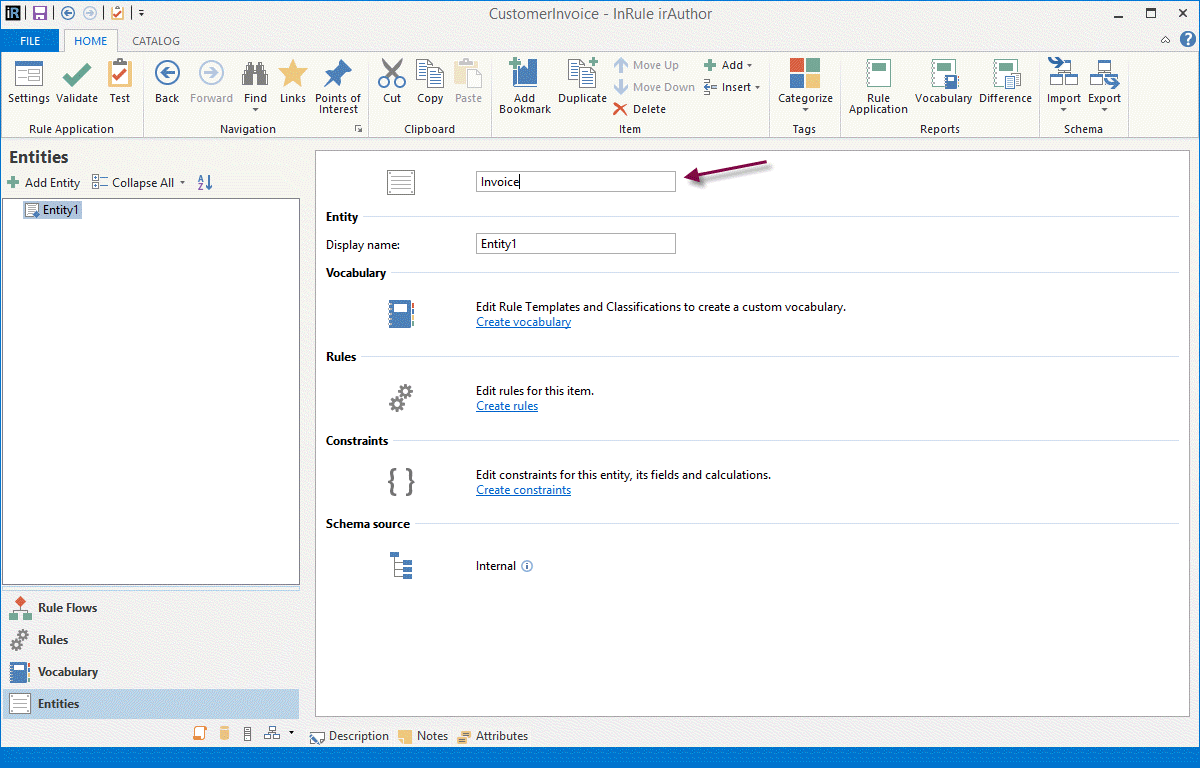Click the Create constraints link

tap(523, 490)
